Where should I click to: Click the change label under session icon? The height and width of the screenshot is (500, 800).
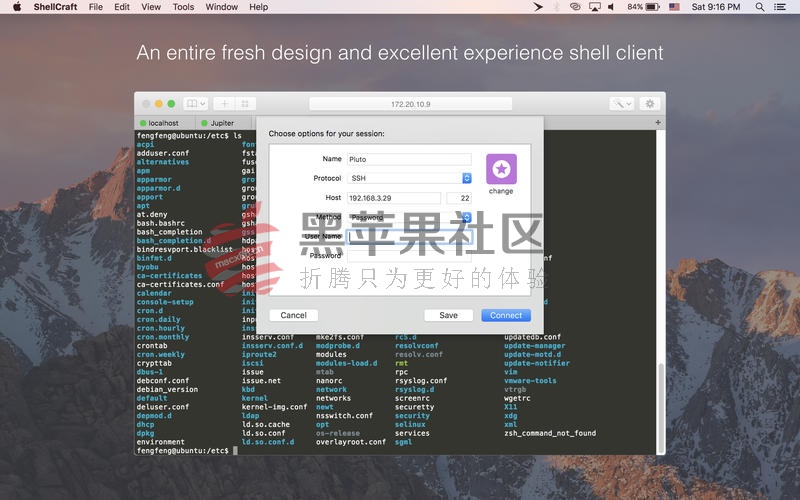[x=501, y=191]
